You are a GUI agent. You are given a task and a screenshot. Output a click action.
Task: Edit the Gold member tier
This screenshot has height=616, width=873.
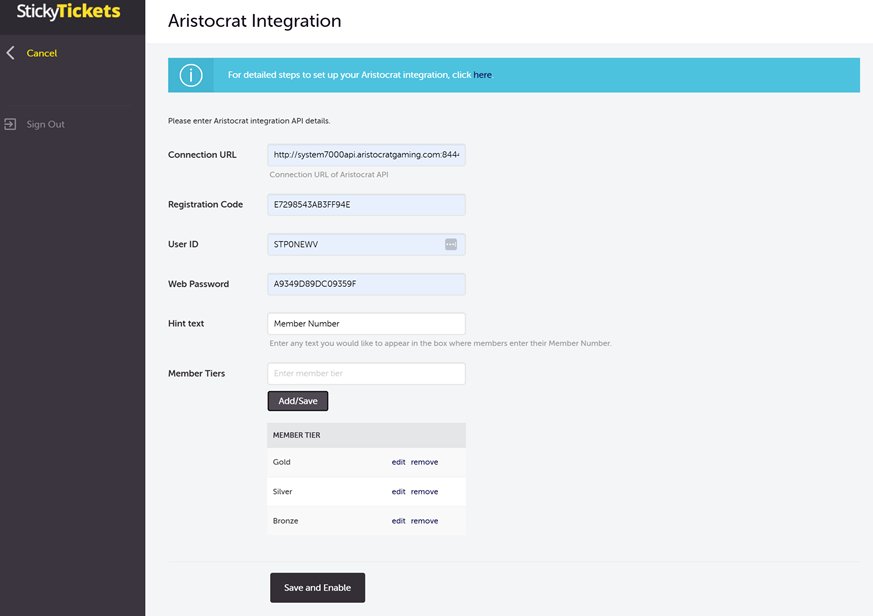(x=398, y=462)
